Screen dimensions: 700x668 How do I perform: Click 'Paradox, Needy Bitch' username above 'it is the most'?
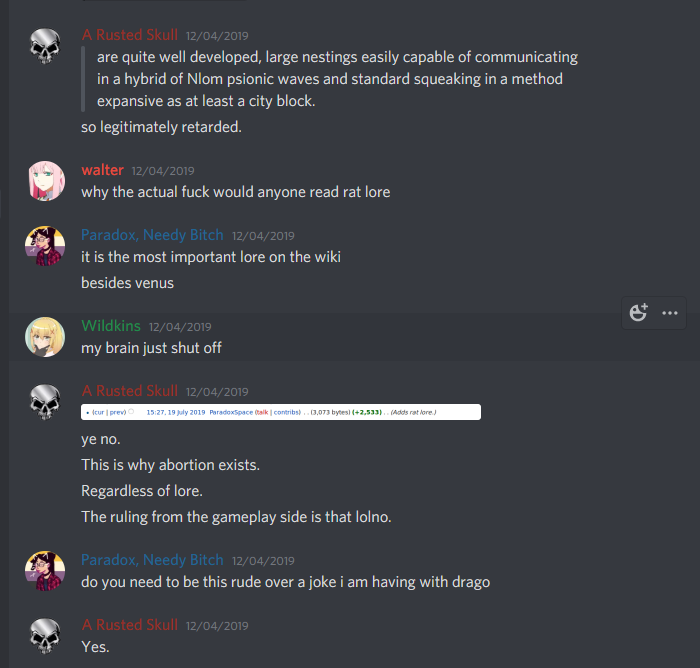(152, 235)
